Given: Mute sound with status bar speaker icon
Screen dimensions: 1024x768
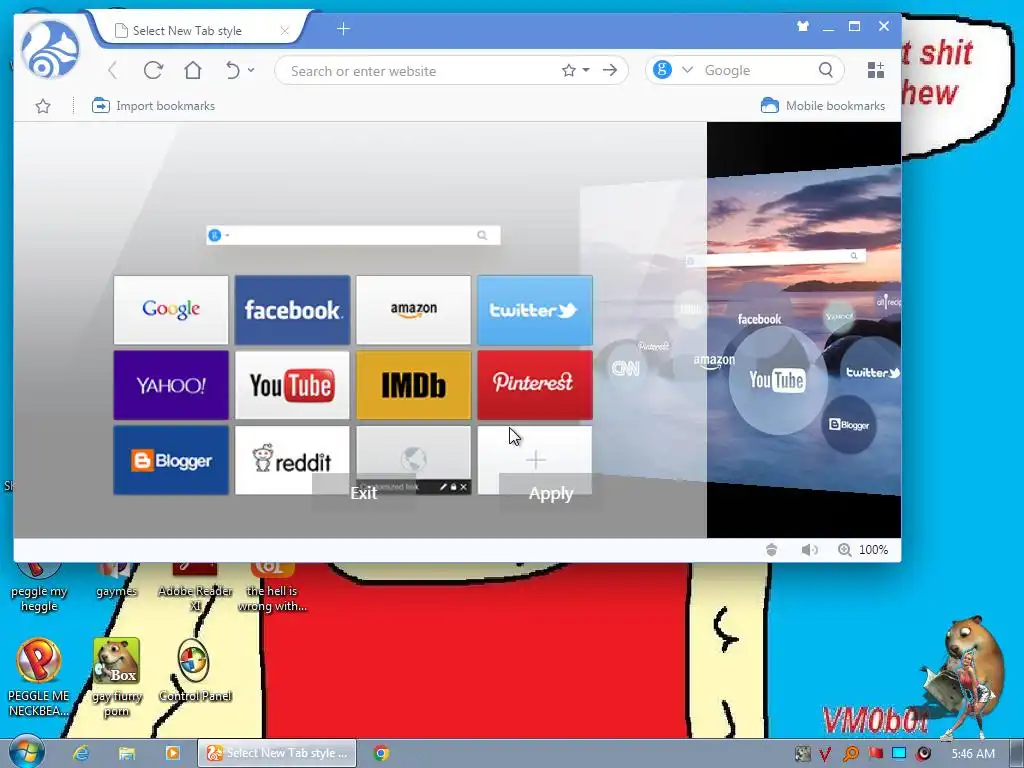Looking at the screenshot, I should click(809, 550).
